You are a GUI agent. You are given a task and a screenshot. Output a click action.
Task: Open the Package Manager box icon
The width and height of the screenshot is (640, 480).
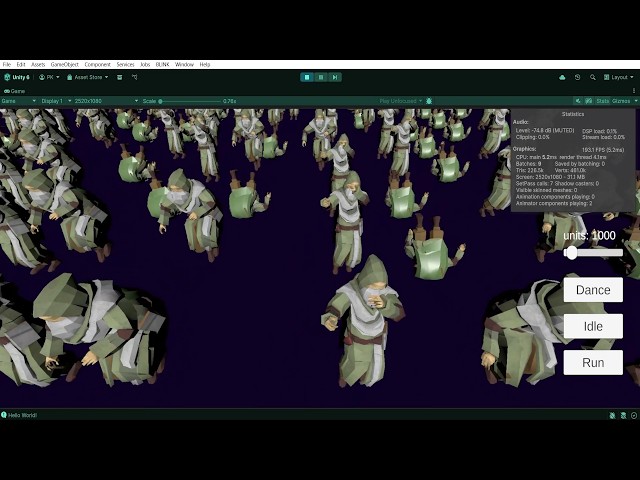[x=120, y=77]
